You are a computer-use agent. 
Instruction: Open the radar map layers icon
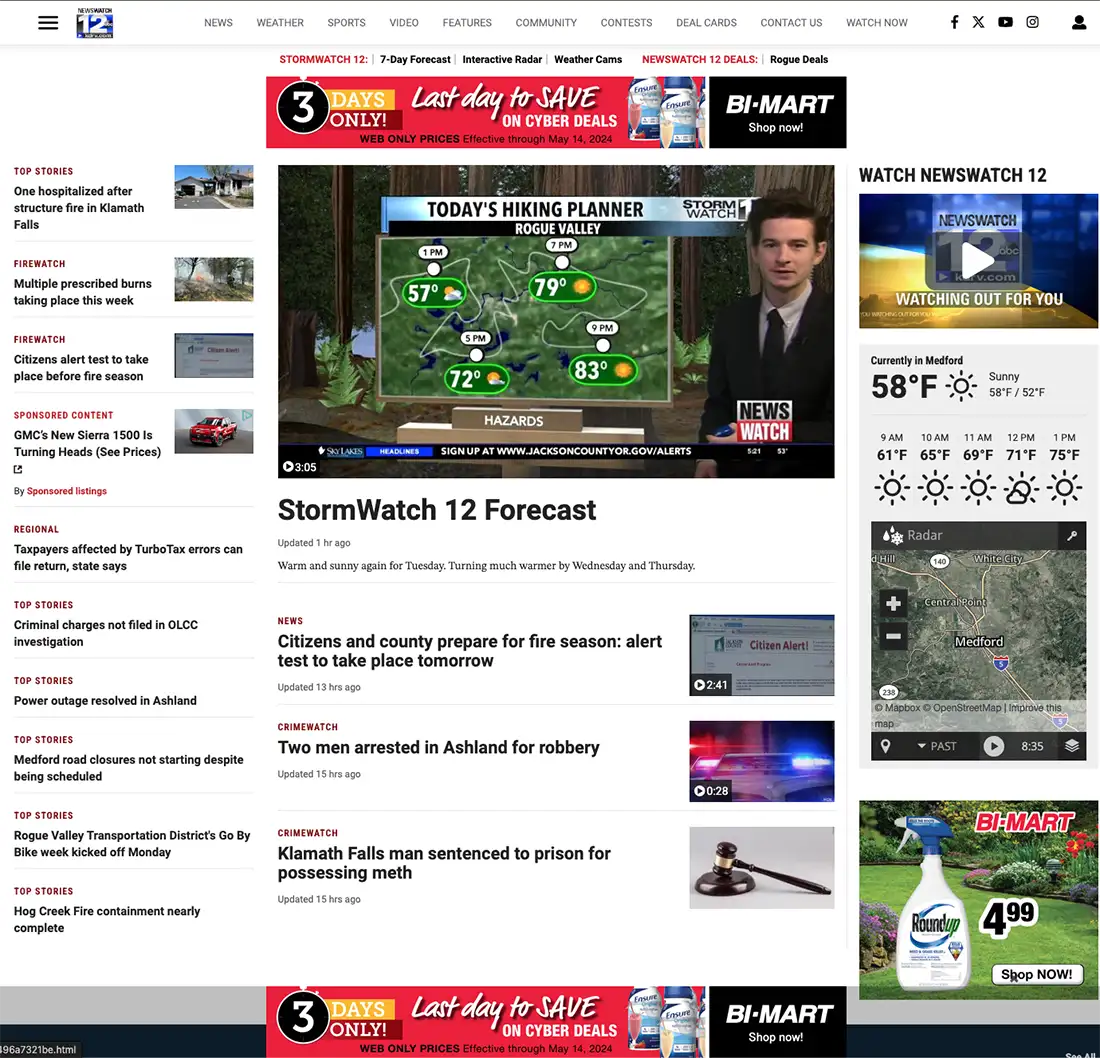pos(1072,746)
